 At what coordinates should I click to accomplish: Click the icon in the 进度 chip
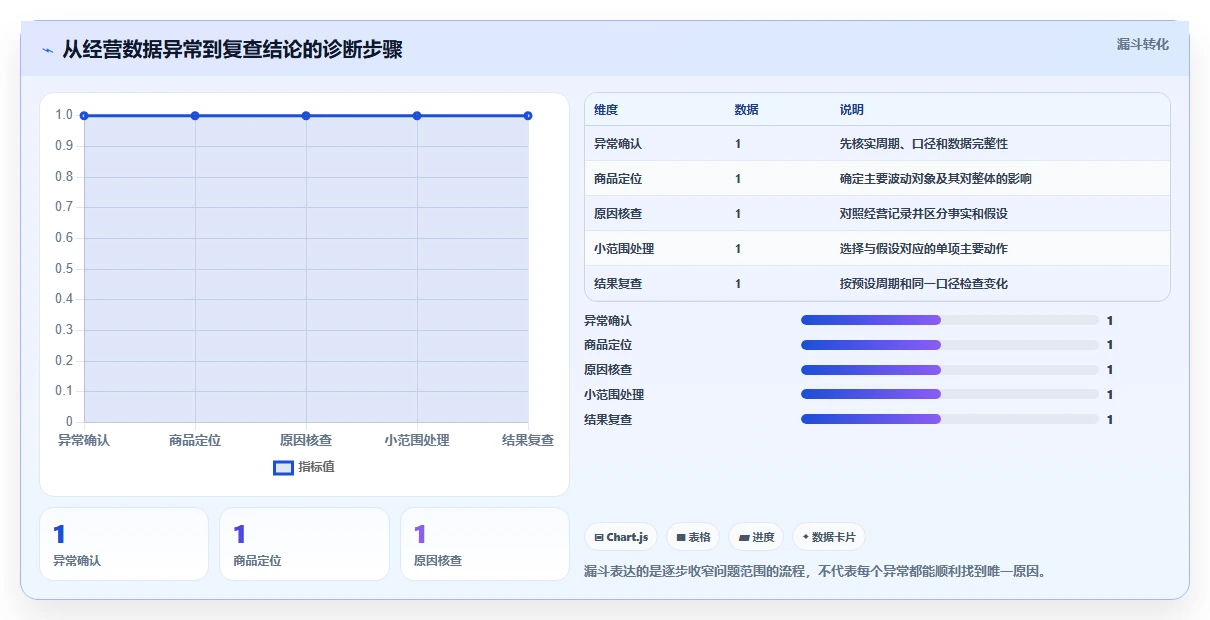(x=744, y=537)
